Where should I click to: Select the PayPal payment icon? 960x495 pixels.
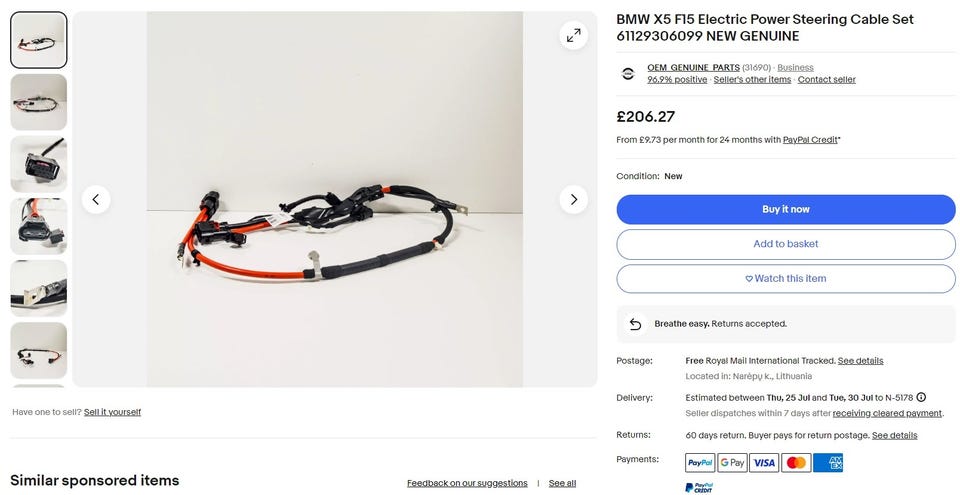coord(700,463)
